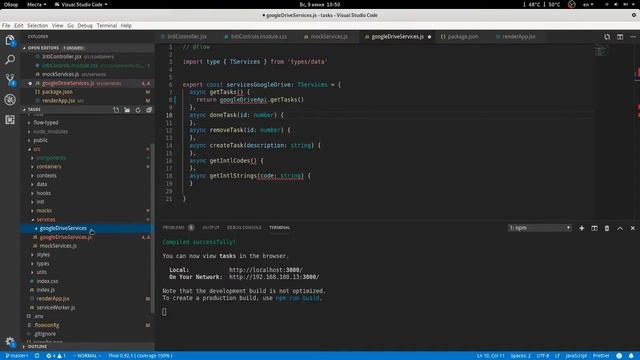Click the Prettier status bar item
This screenshot has height=360, width=640.
click(x=601, y=356)
